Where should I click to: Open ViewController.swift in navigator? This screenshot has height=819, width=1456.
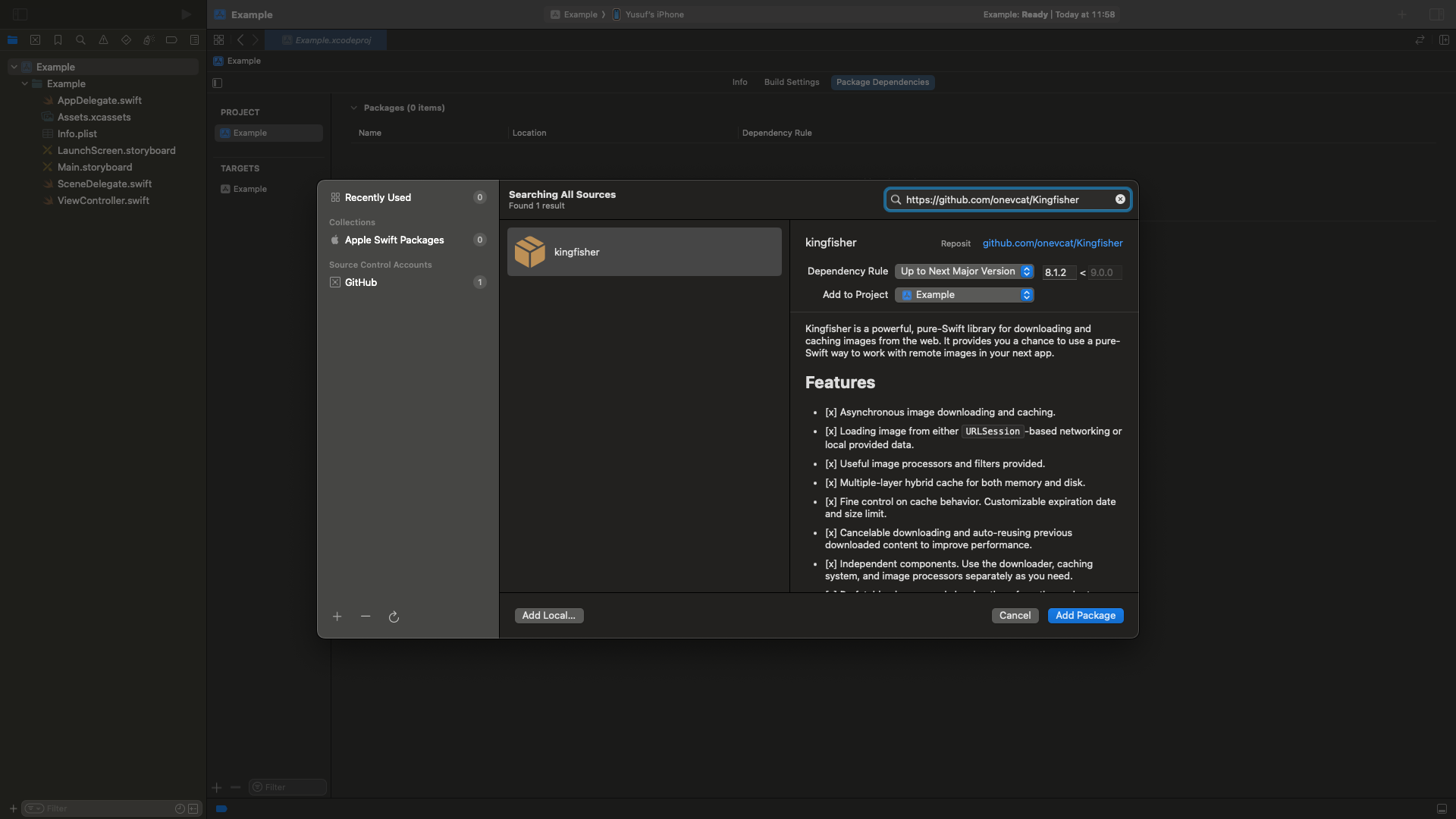point(103,200)
